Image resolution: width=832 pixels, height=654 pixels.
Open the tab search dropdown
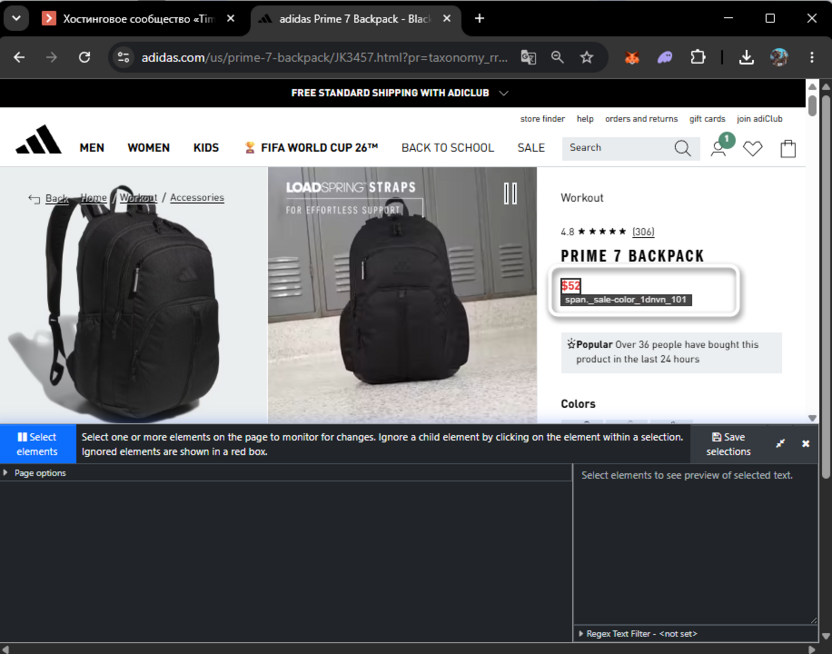tap(16, 19)
